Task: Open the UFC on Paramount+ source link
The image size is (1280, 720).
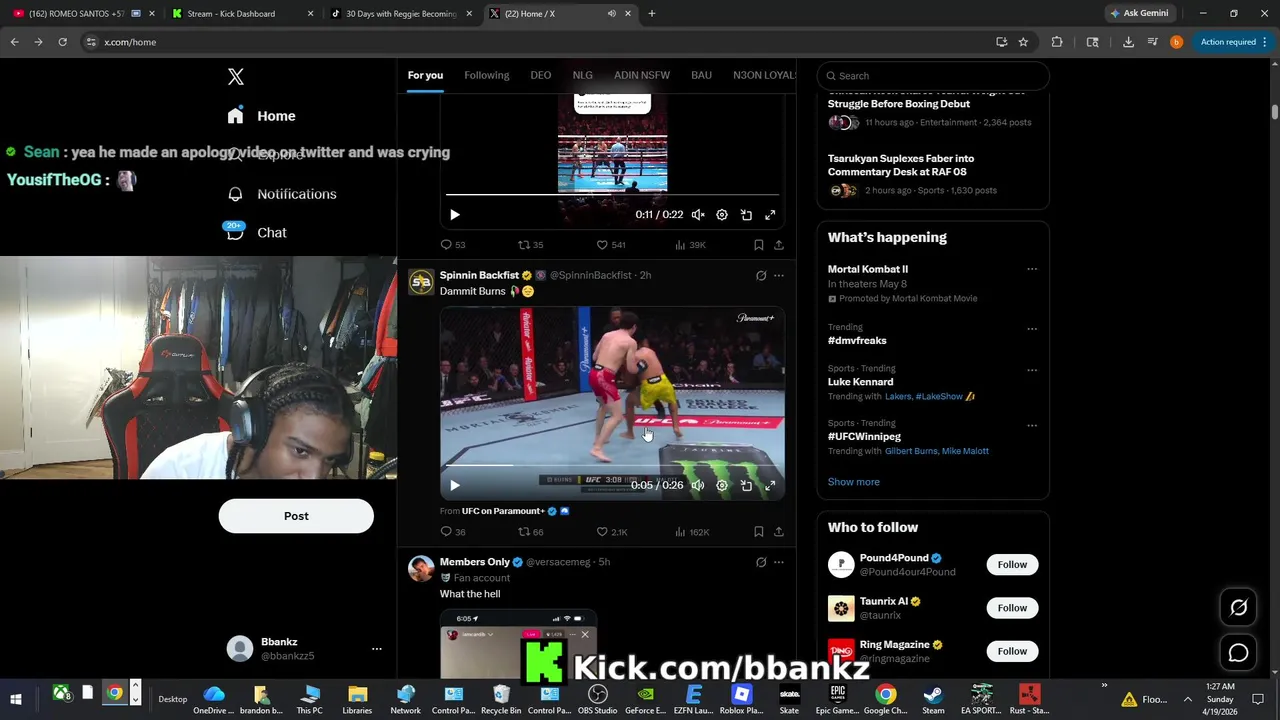Action: (503, 511)
